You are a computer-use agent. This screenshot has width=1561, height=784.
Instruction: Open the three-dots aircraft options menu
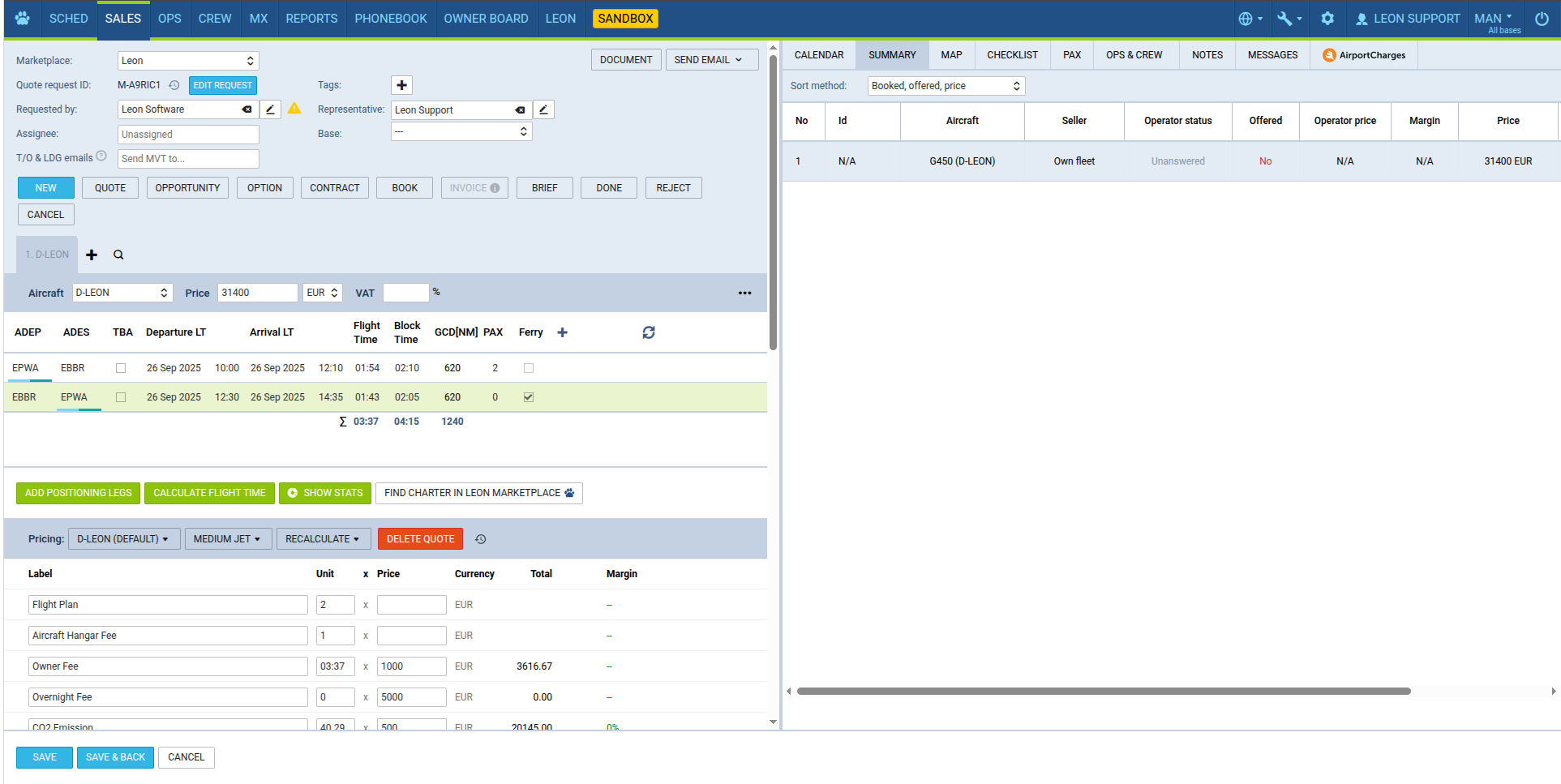(x=744, y=293)
